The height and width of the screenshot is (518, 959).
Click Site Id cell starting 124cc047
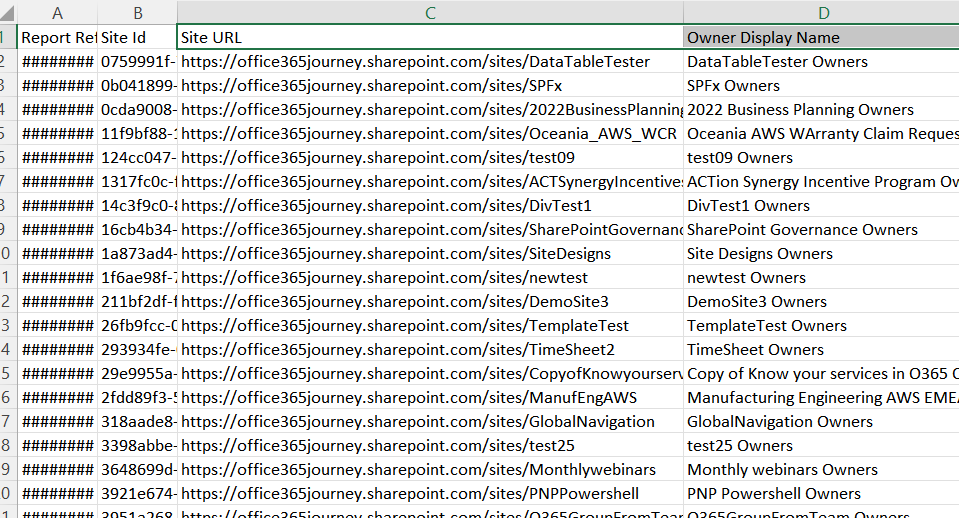click(x=138, y=158)
